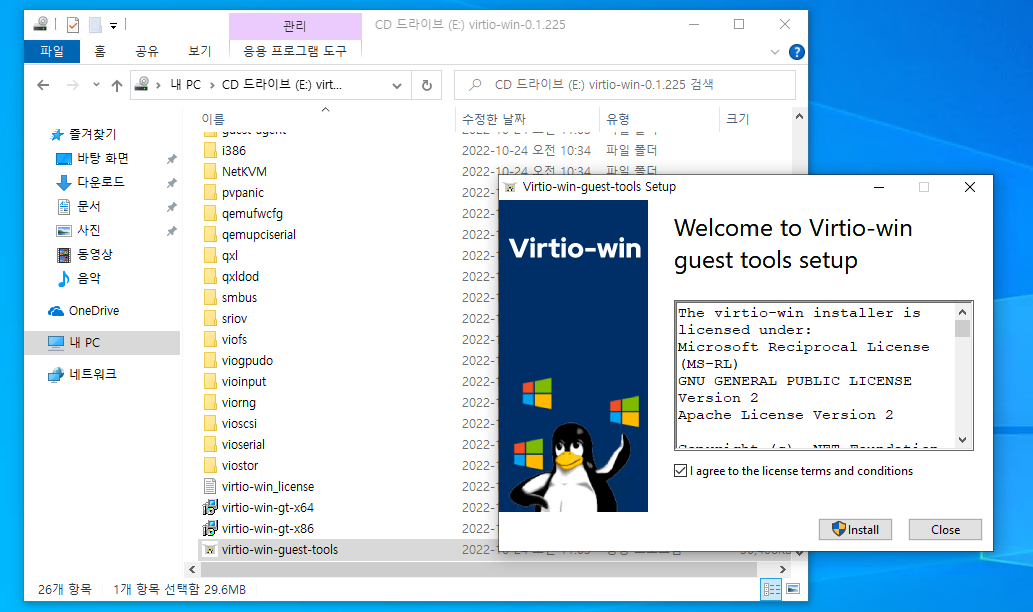The image size is (1033, 612).
Task: Open 음악 in navigation pane
Action: (x=88, y=278)
